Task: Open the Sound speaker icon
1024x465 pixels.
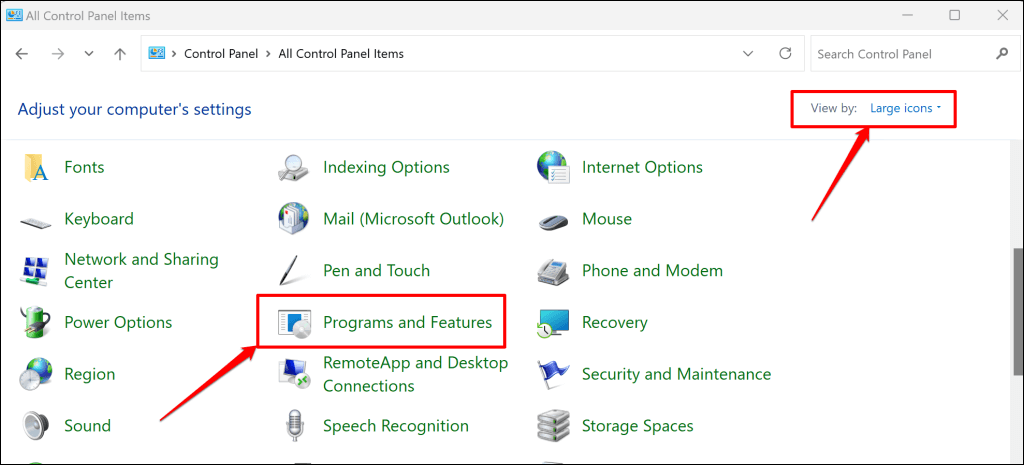Action: click(36, 426)
